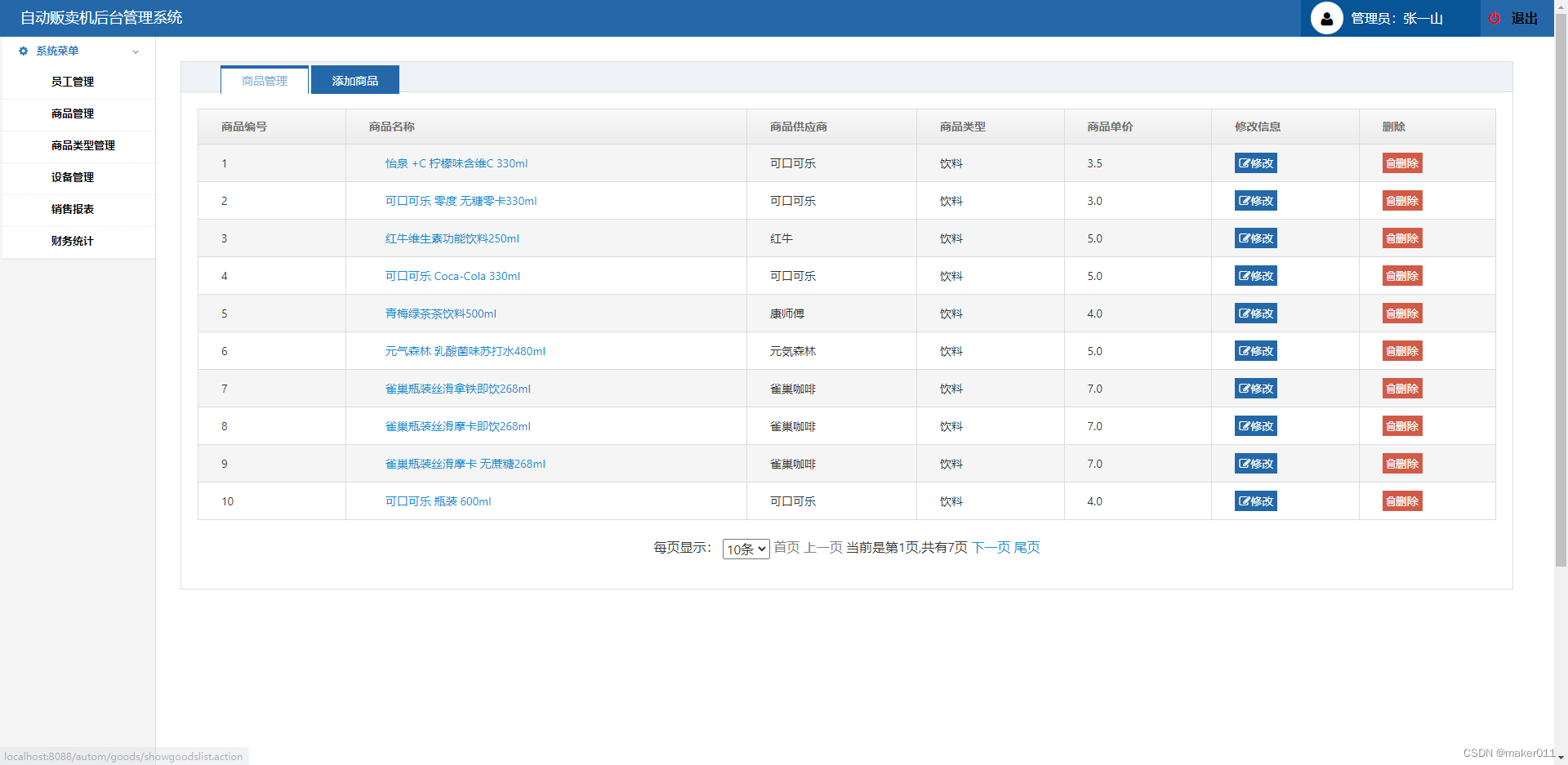Delete product 2 可口可乐 零度 with 删除
Screen dimensions: 1568x765
1402,201
